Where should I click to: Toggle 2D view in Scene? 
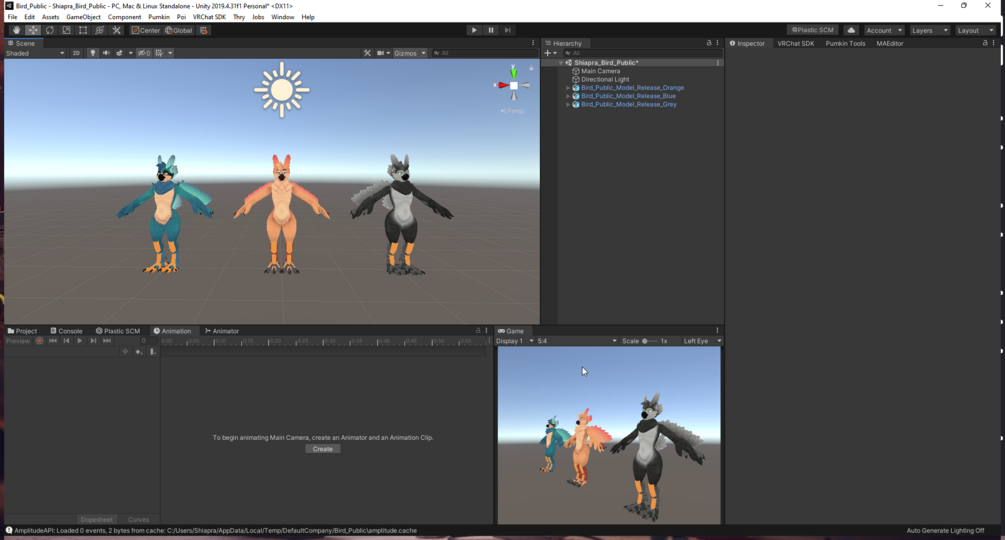tap(76, 53)
